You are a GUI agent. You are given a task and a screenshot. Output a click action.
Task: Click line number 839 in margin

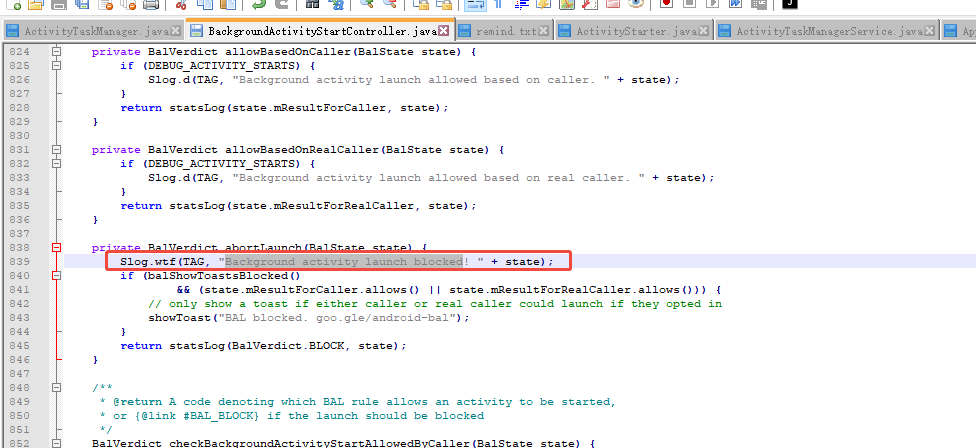tap(20, 261)
